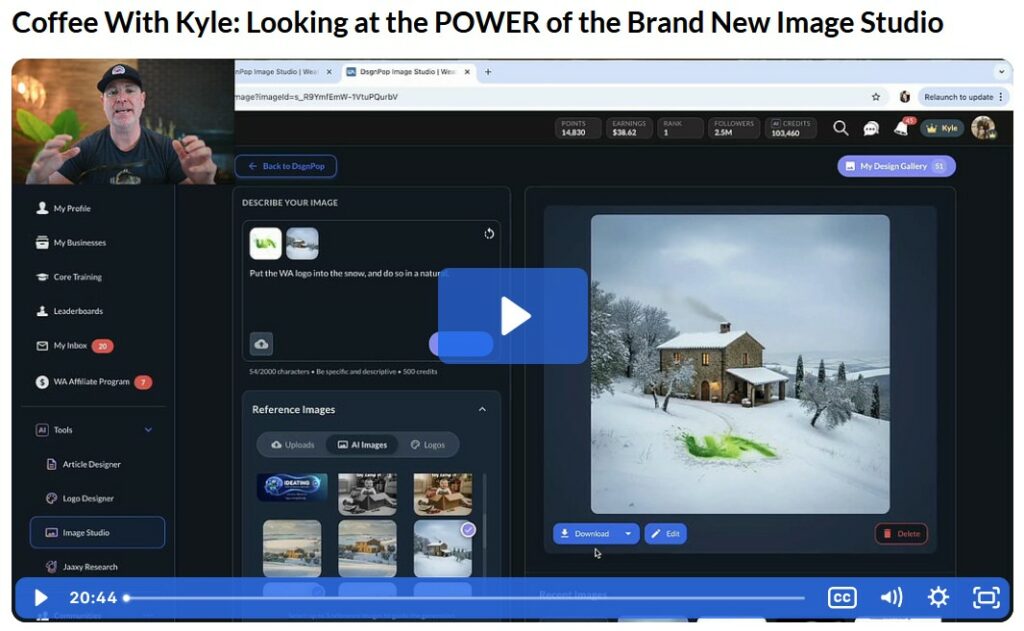Open the Download dropdown arrow
The width and height of the screenshot is (1024, 631).
[x=628, y=534]
